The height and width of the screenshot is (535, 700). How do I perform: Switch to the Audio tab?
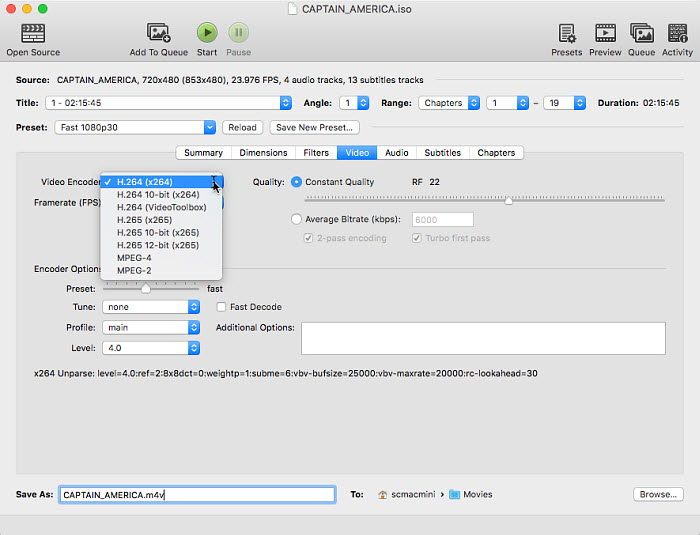(397, 153)
